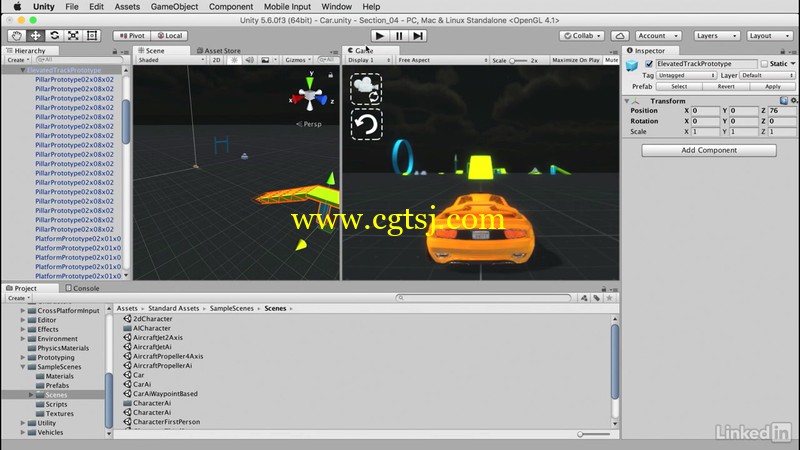Image resolution: width=800 pixels, height=450 pixels.
Task: Adjust the Project icon size slider
Action: tap(594, 434)
